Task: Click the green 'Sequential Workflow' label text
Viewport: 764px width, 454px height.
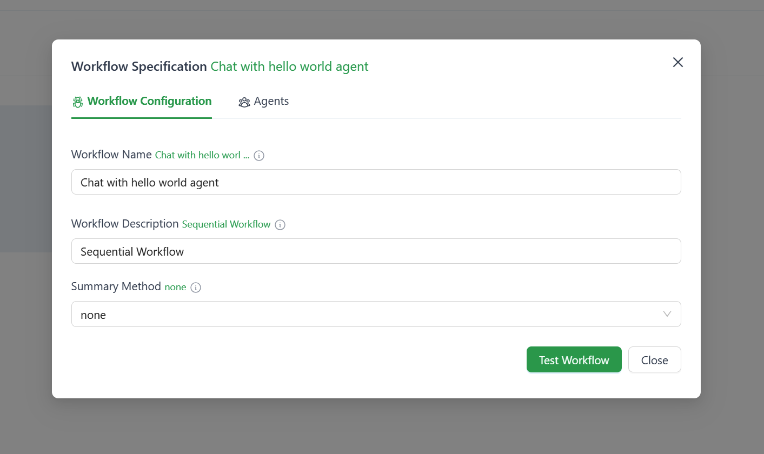Action: (226, 225)
